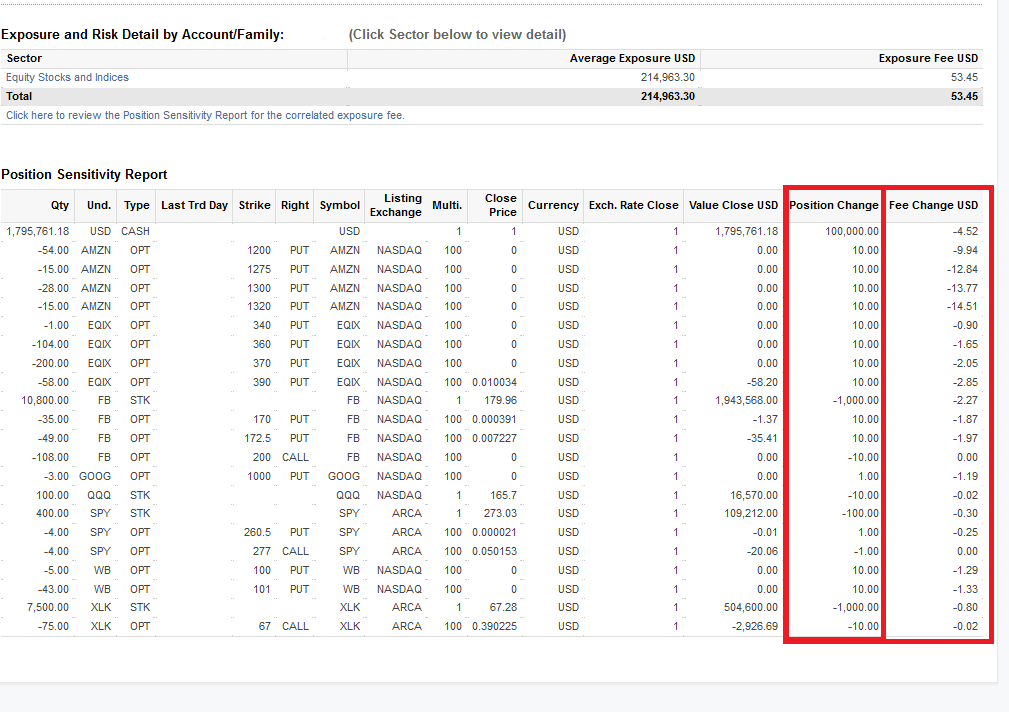Screen dimensions: 1009x712
Task: Click the XLK stock quantity 7,500.00
Action: tap(48, 608)
